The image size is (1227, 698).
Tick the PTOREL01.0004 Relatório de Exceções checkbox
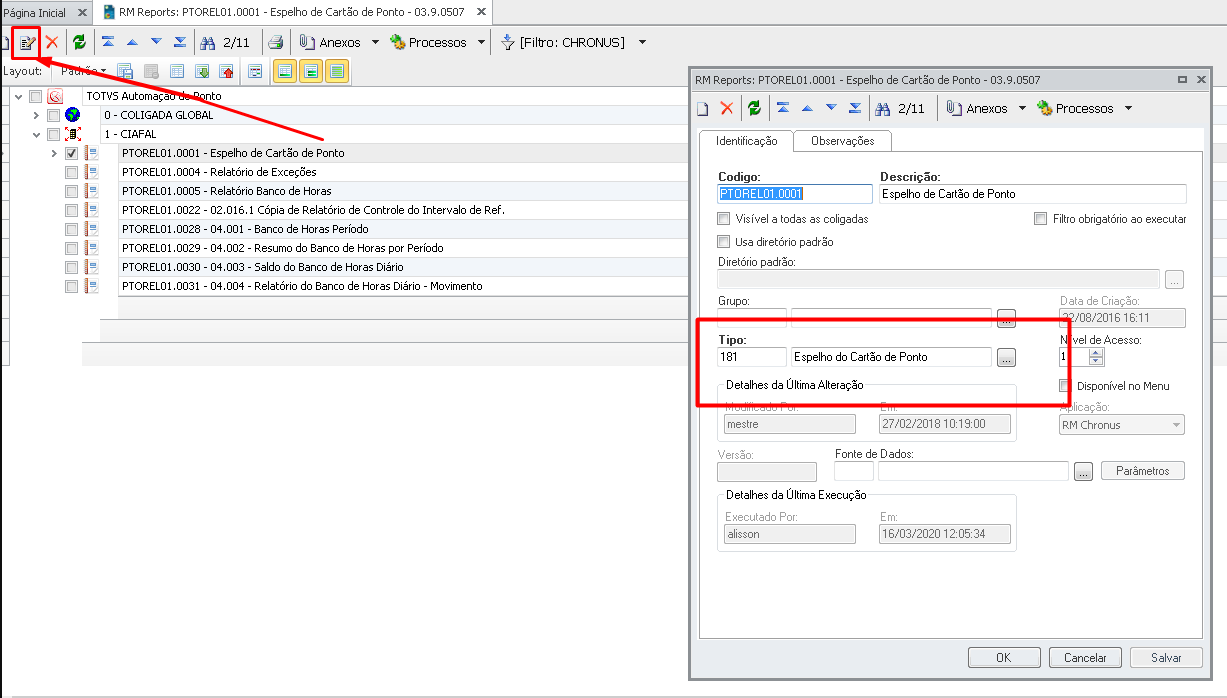pyautogui.click(x=71, y=172)
